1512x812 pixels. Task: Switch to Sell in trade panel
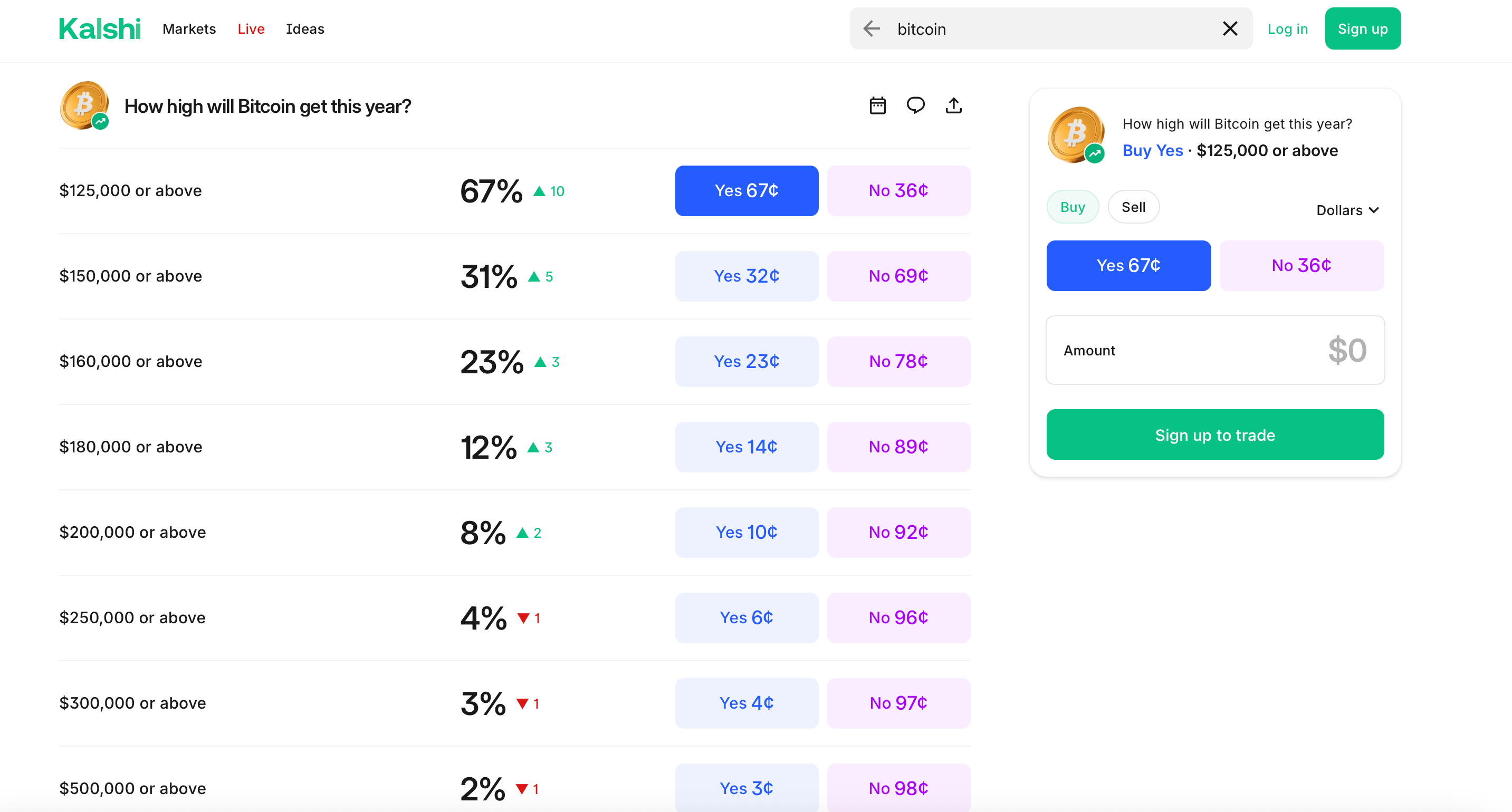(1133, 207)
